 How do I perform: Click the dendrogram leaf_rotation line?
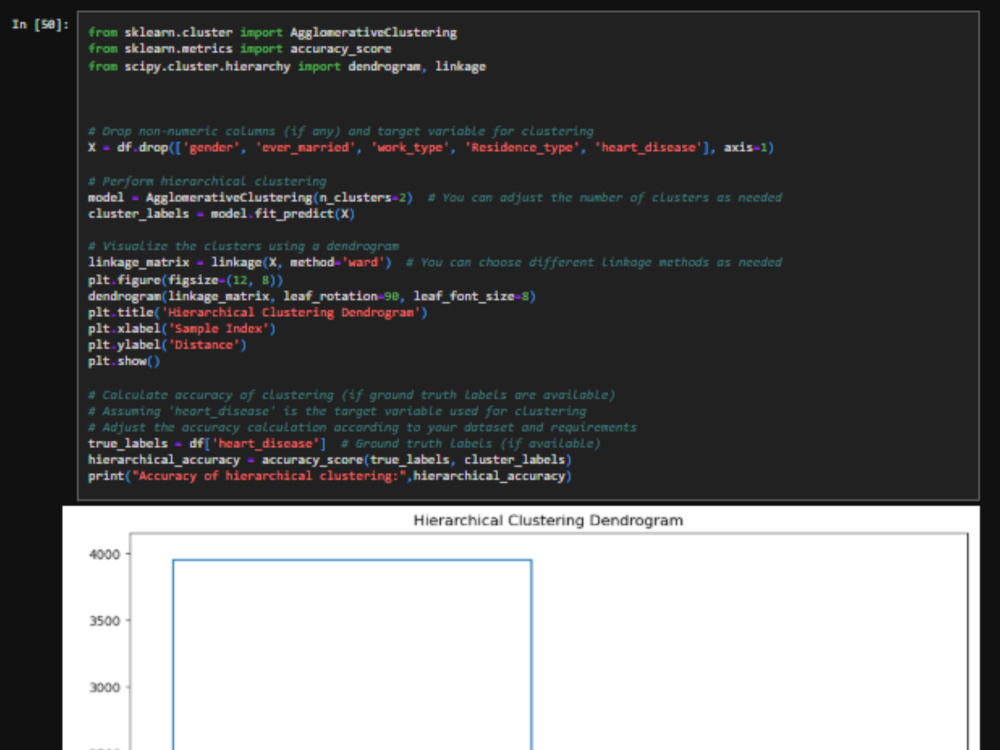click(x=312, y=296)
